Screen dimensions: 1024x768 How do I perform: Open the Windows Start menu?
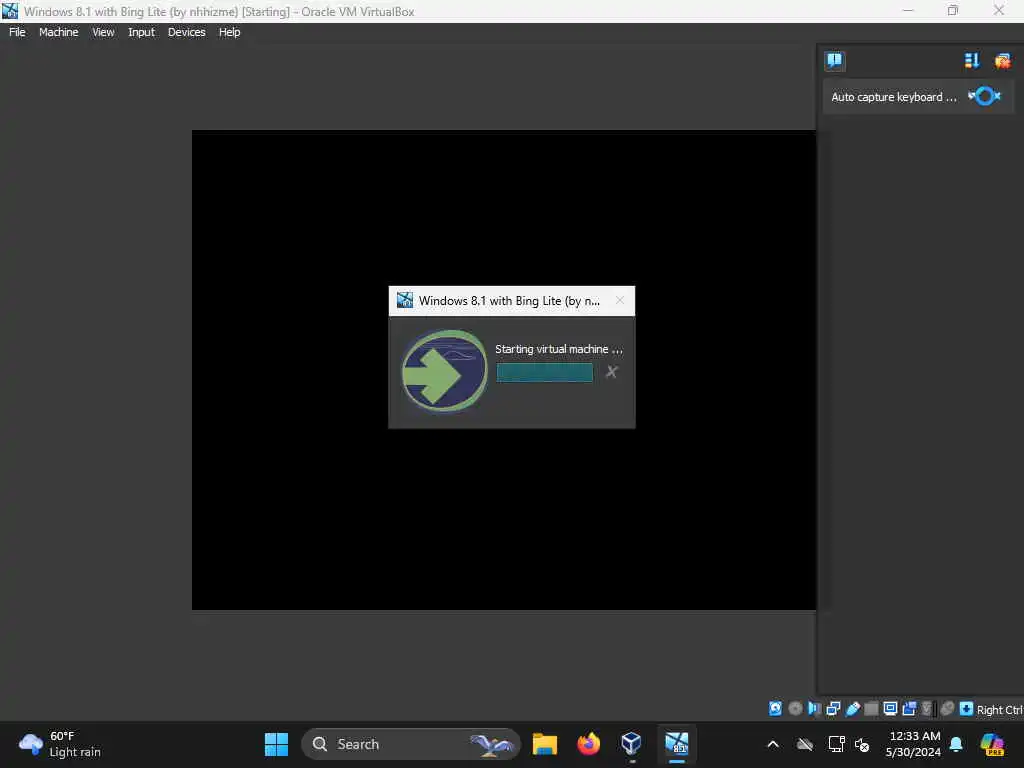pos(276,744)
